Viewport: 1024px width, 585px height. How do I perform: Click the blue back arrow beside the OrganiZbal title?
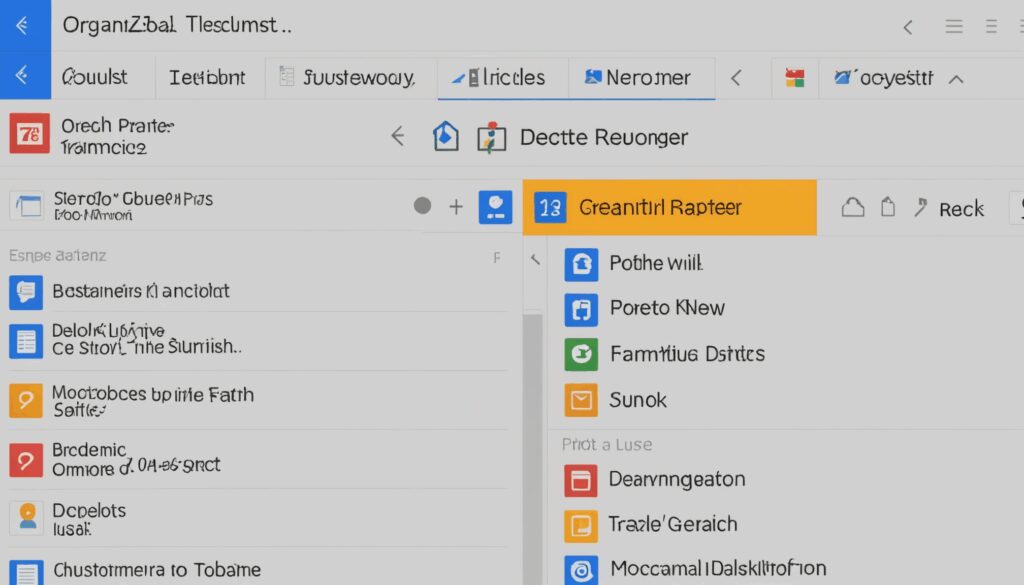pyautogui.click(x=24, y=26)
